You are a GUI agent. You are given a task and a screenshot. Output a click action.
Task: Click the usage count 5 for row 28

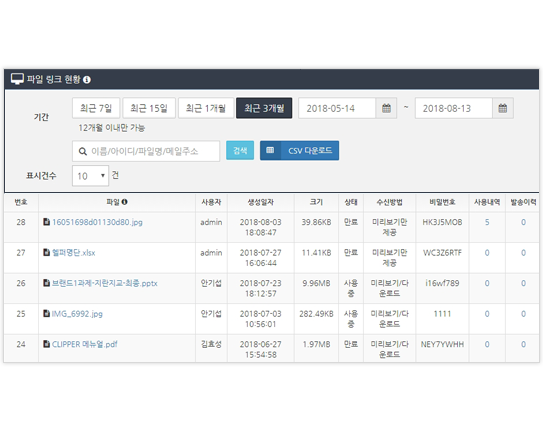(x=487, y=222)
